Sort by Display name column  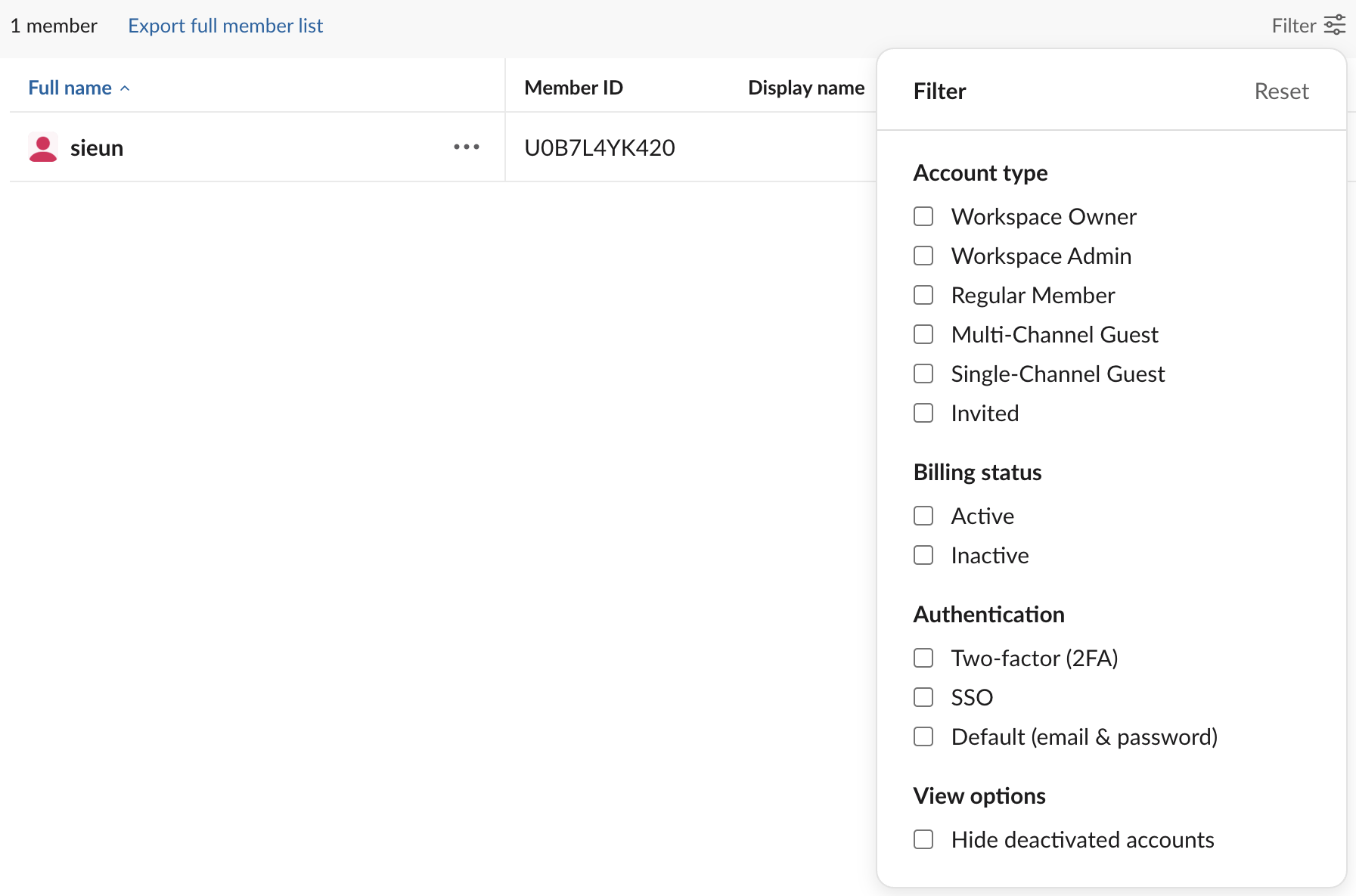(x=806, y=88)
